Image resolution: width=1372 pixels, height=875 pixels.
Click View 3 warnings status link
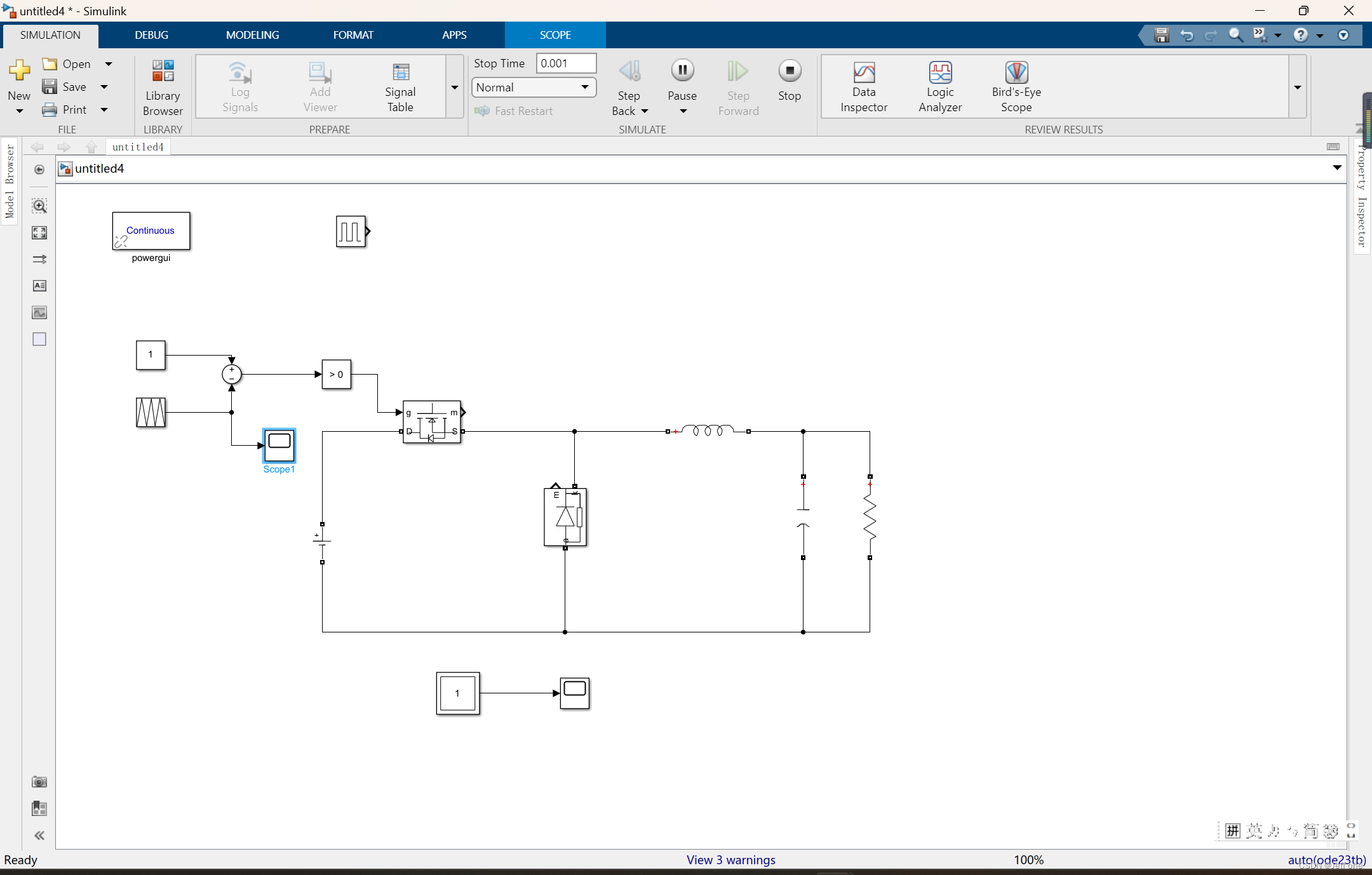(x=729, y=859)
